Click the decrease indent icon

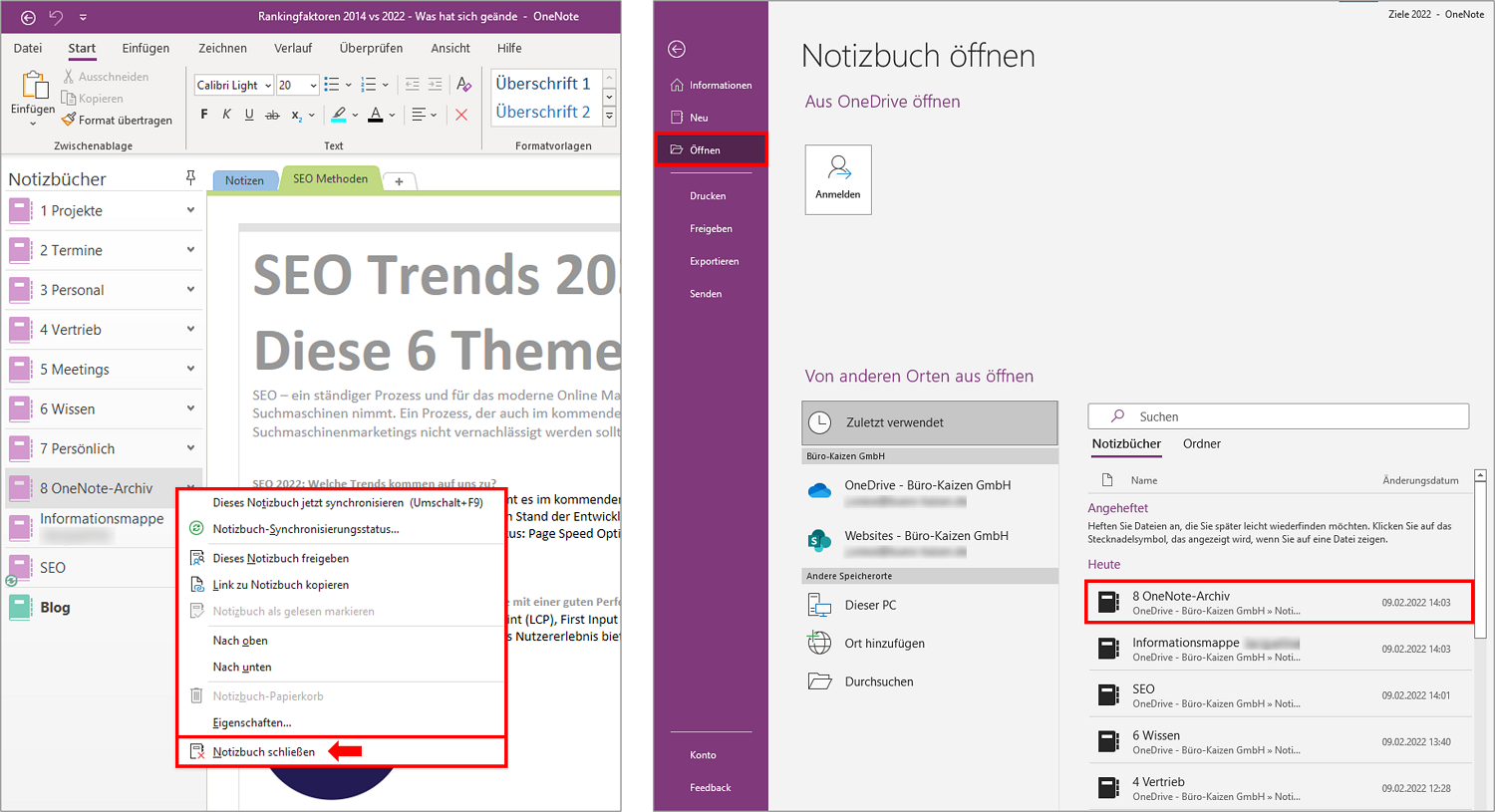coord(412,85)
